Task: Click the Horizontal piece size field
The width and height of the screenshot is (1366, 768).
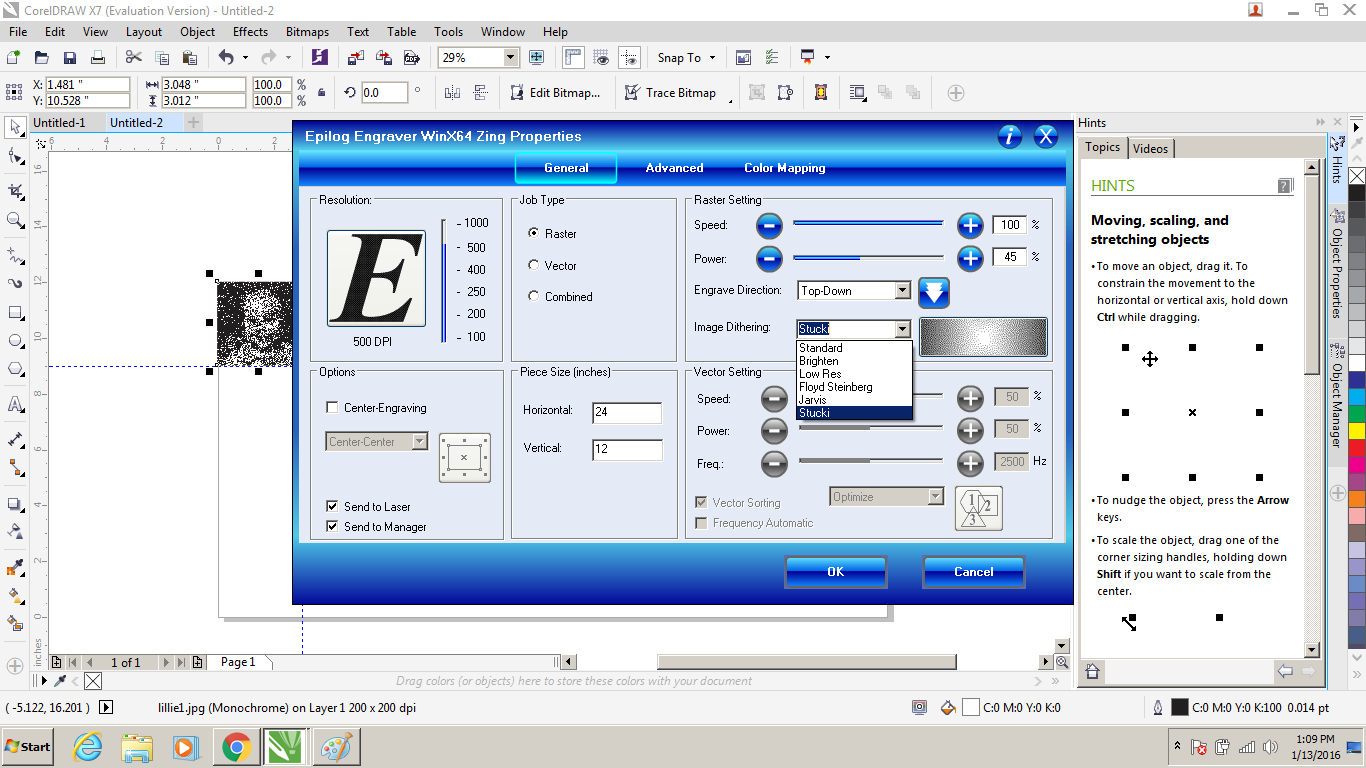Action: (x=627, y=413)
